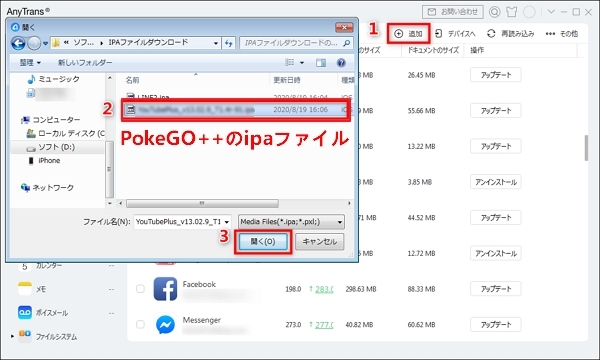Open the filename combo box dropdown arrow
The width and height of the screenshot is (600, 360).
click(227, 222)
